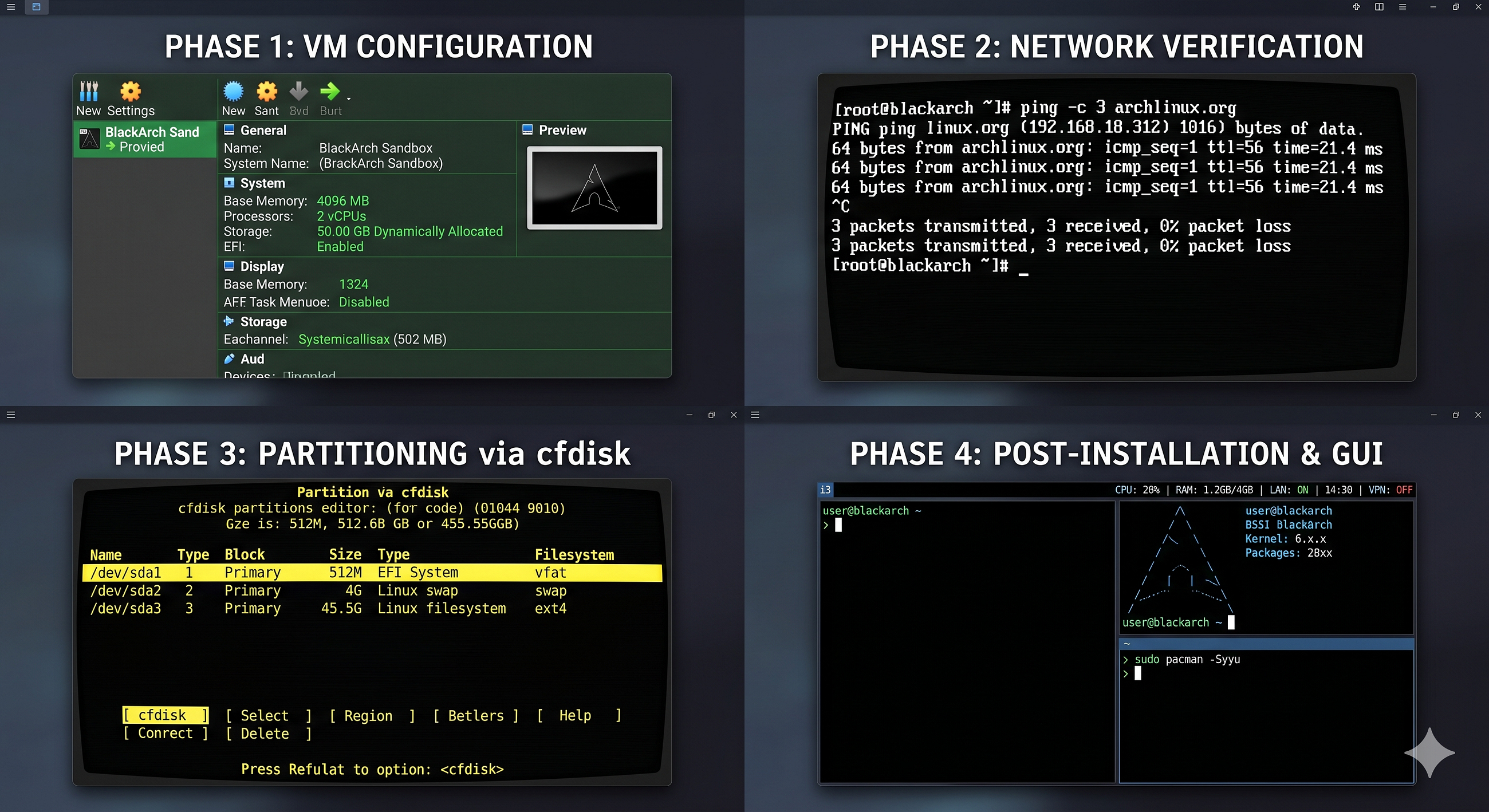1489x812 pixels.
Task: Open the Storage section header
Action: pyautogui.click(x=263, y=321)
